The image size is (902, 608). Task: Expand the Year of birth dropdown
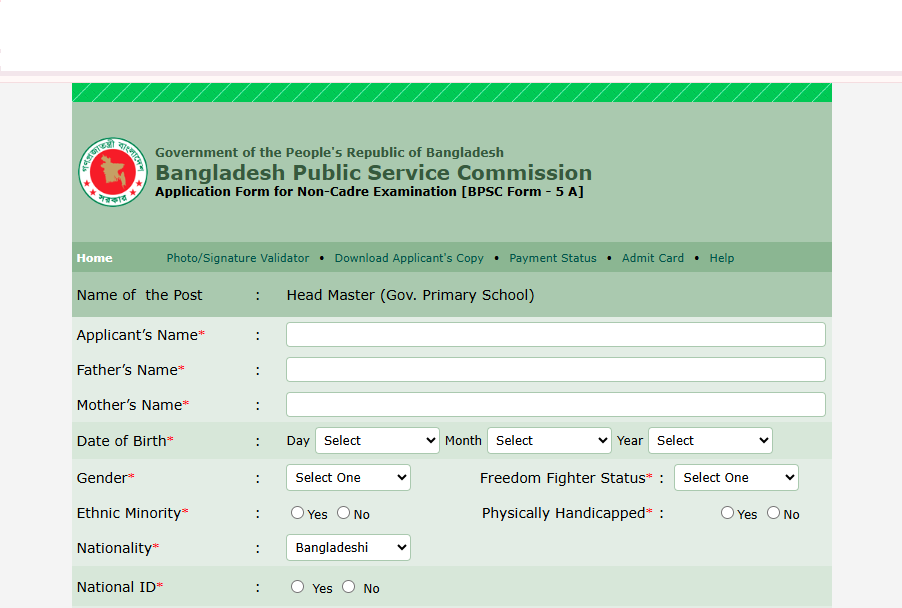point(710,441)
